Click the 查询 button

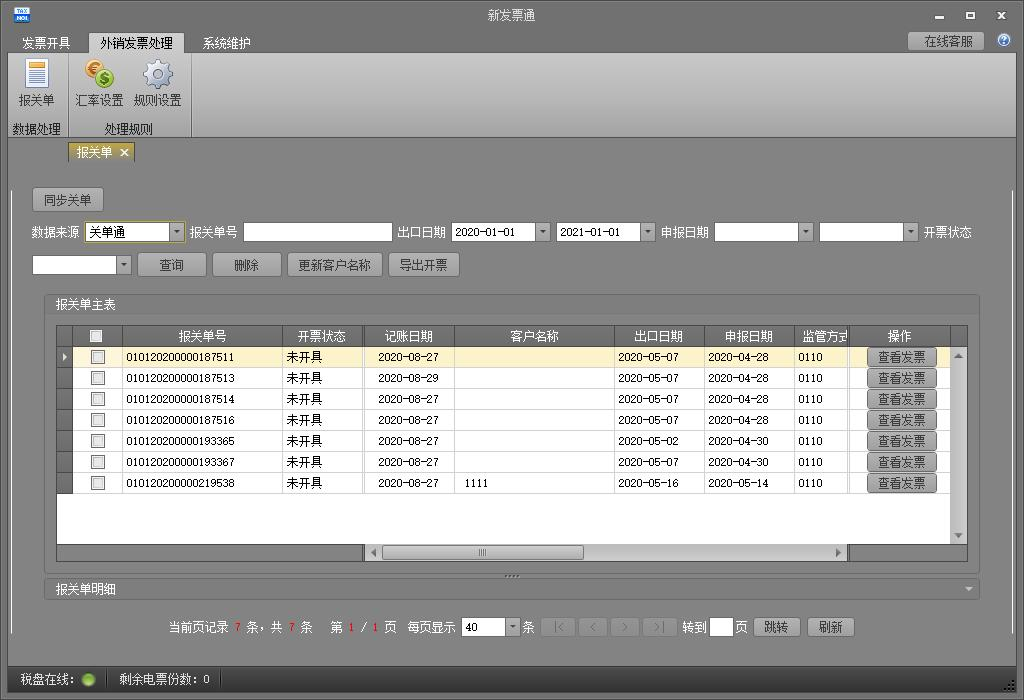tap(172, 264)
